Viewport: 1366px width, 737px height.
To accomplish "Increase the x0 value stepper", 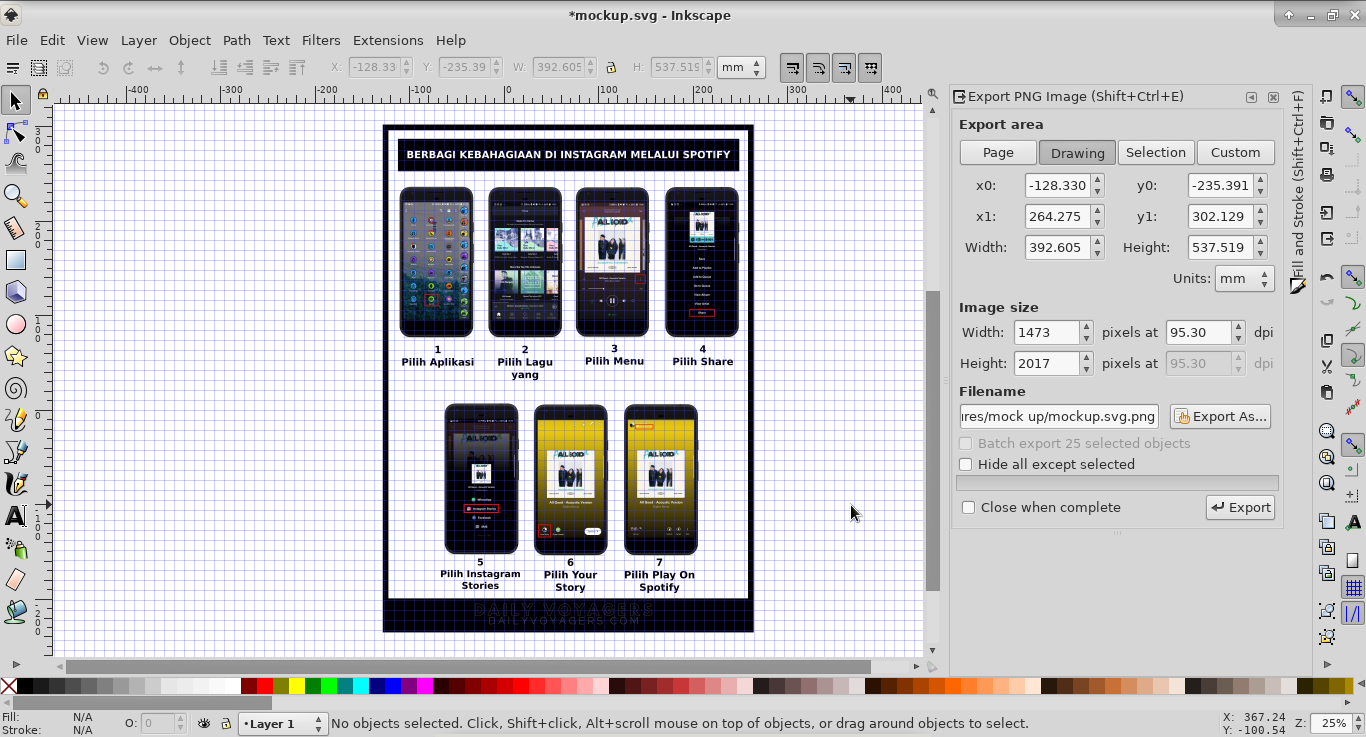I will click(1097, 181).
